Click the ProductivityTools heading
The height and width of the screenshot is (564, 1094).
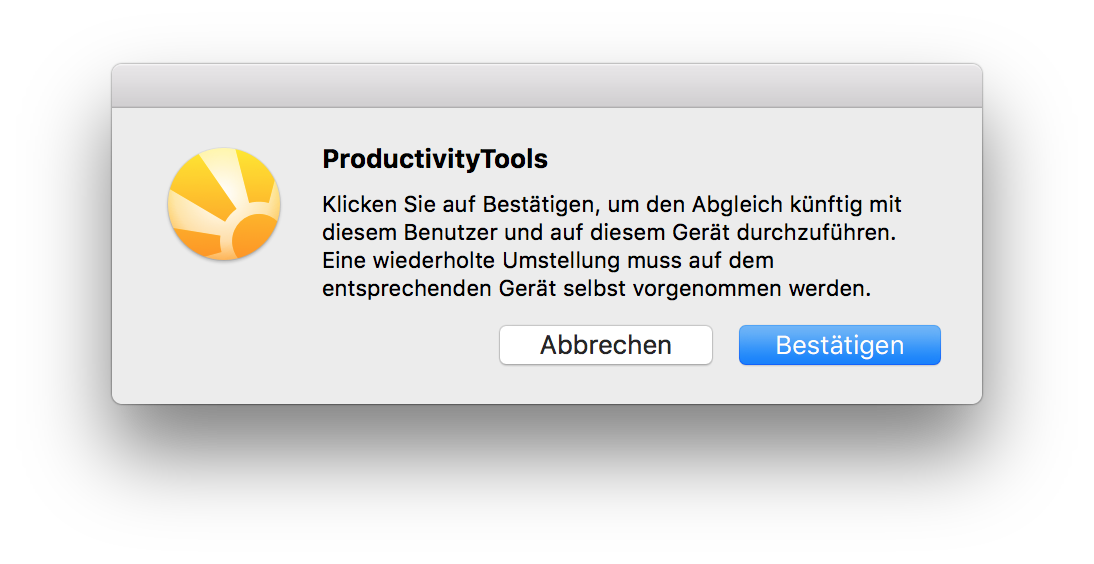[435, 159]
